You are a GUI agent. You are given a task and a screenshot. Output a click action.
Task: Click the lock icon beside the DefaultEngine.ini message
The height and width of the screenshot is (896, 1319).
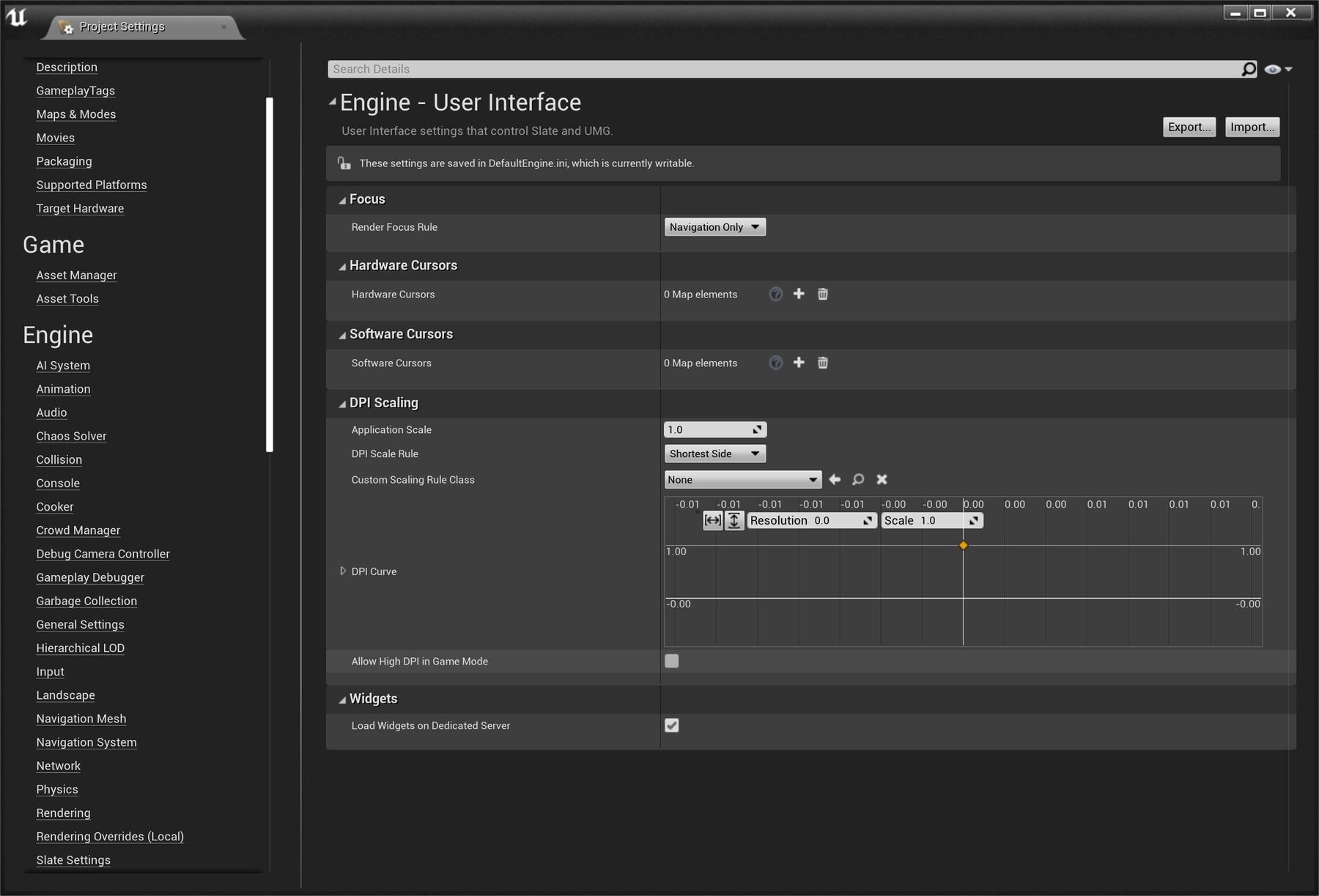tap(344, 163)
